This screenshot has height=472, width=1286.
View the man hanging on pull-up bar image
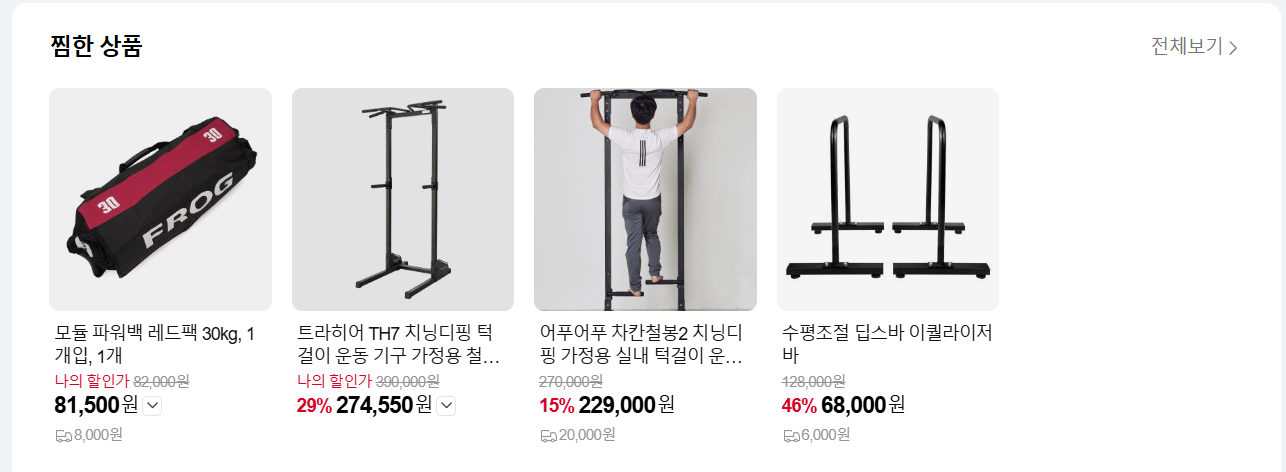[x=645, y=199]
